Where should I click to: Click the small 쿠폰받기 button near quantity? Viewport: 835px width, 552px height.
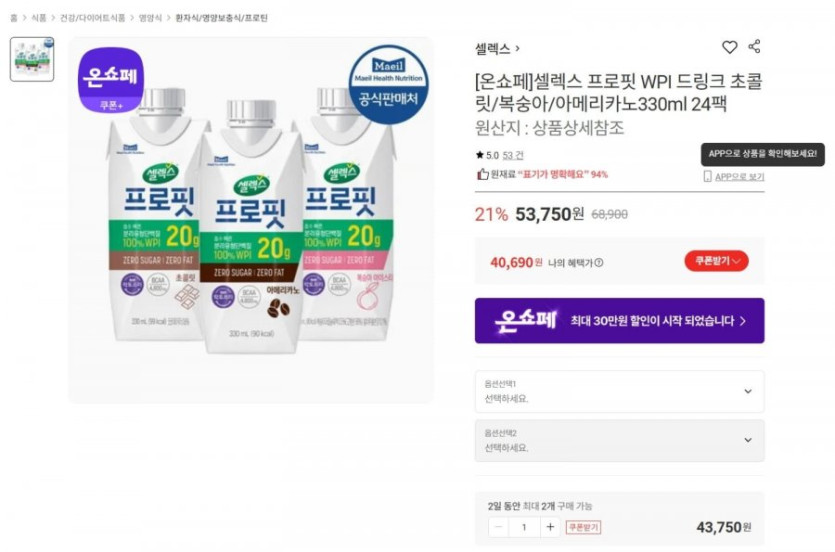pos(583,527)
